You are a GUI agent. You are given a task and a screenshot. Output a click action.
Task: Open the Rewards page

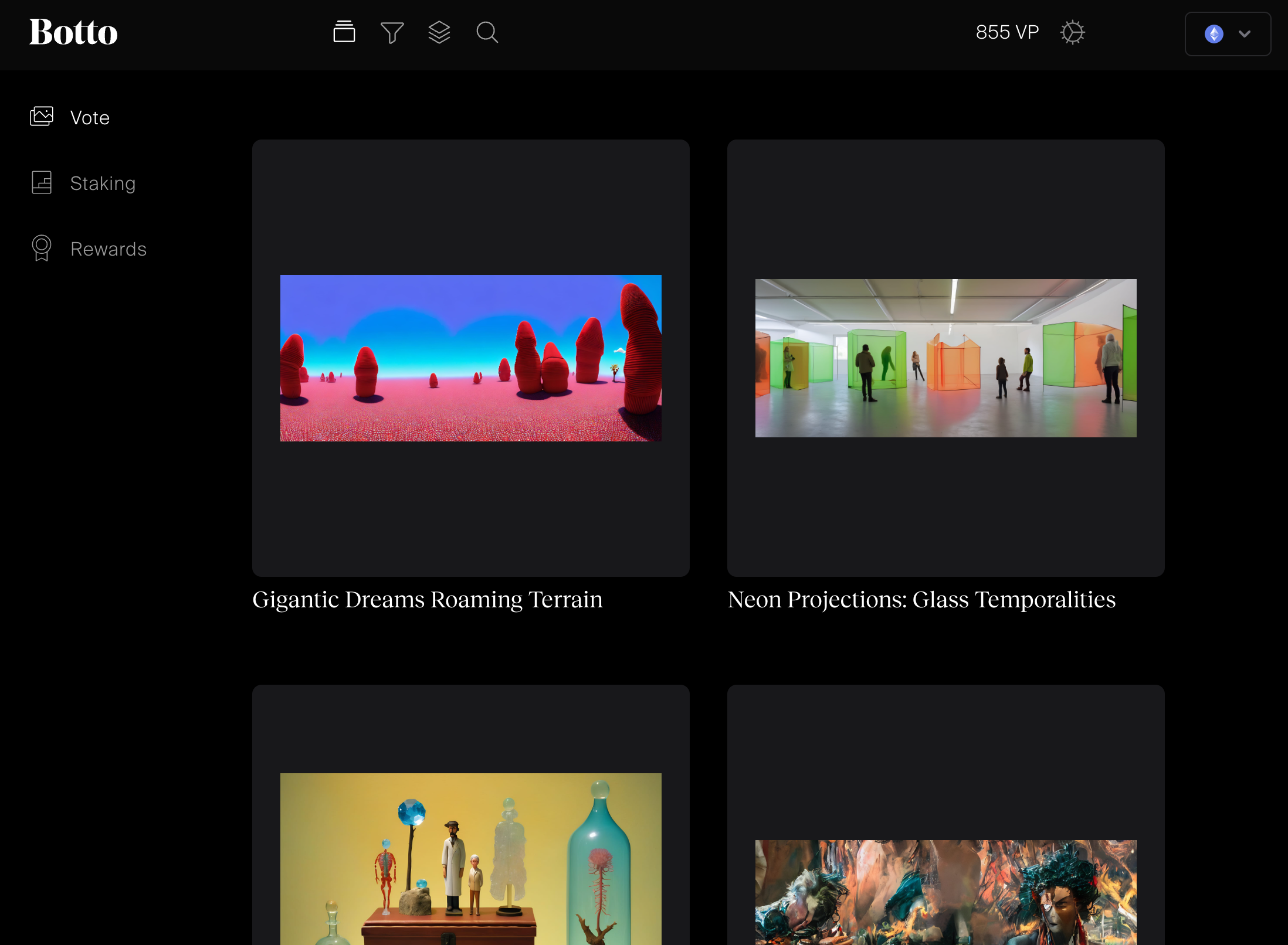[x=109, y=249]
